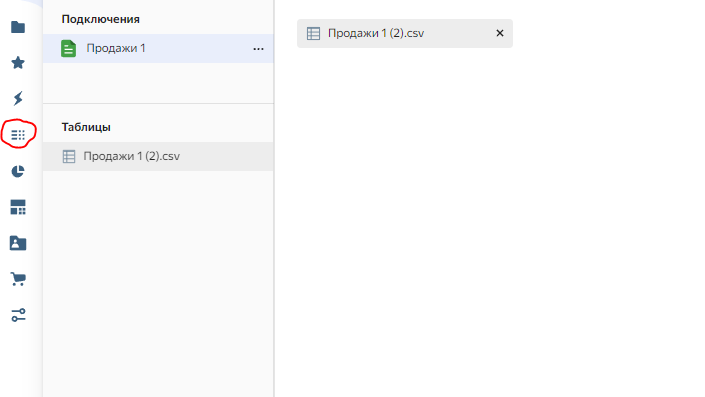Click the Подключения section heading

[x=101, y=19]
